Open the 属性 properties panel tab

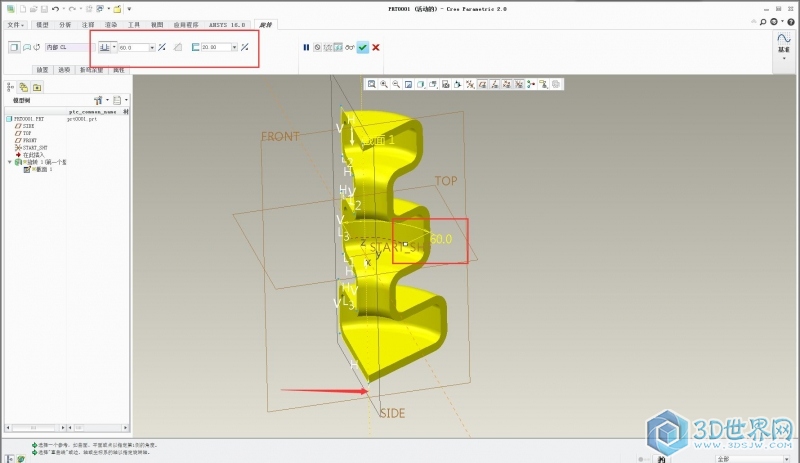[x=119, y=70]
